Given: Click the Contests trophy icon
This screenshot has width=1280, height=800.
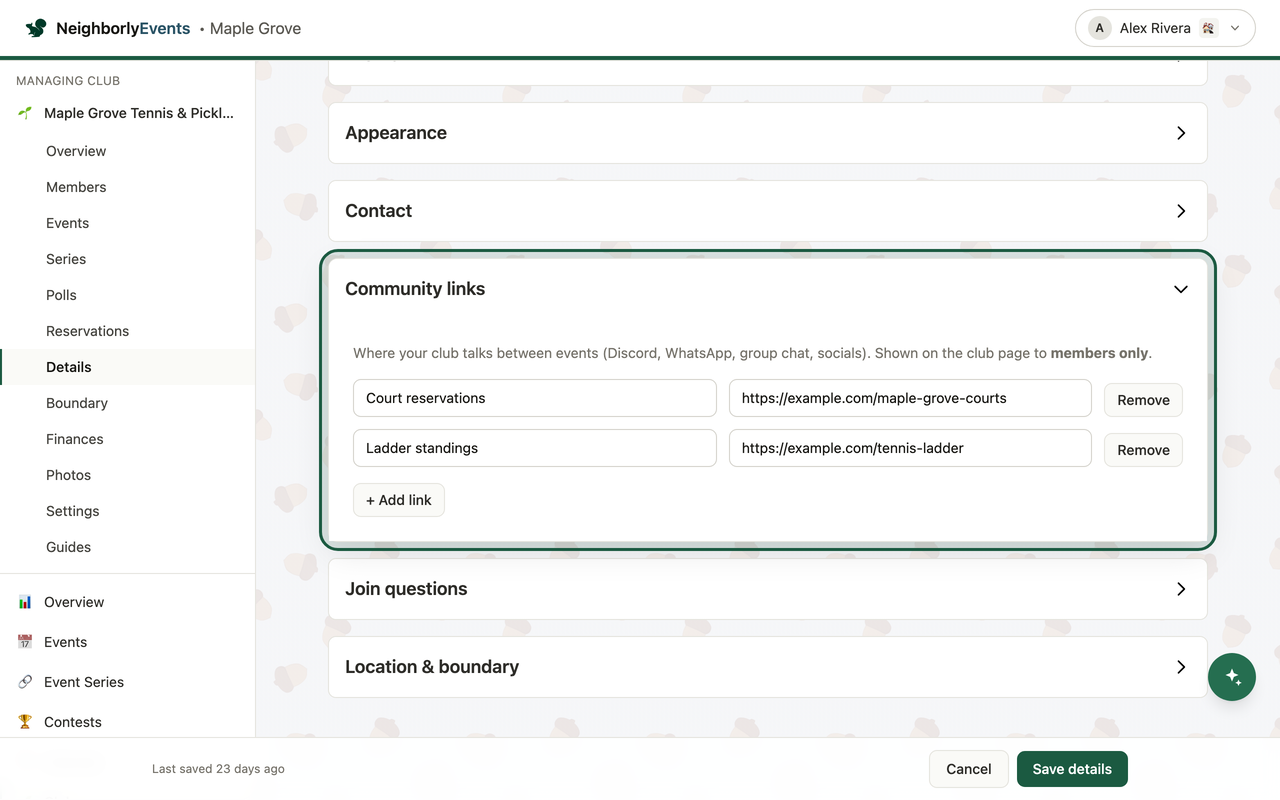Looking at the screenshot, I should [x=25, y=722].
